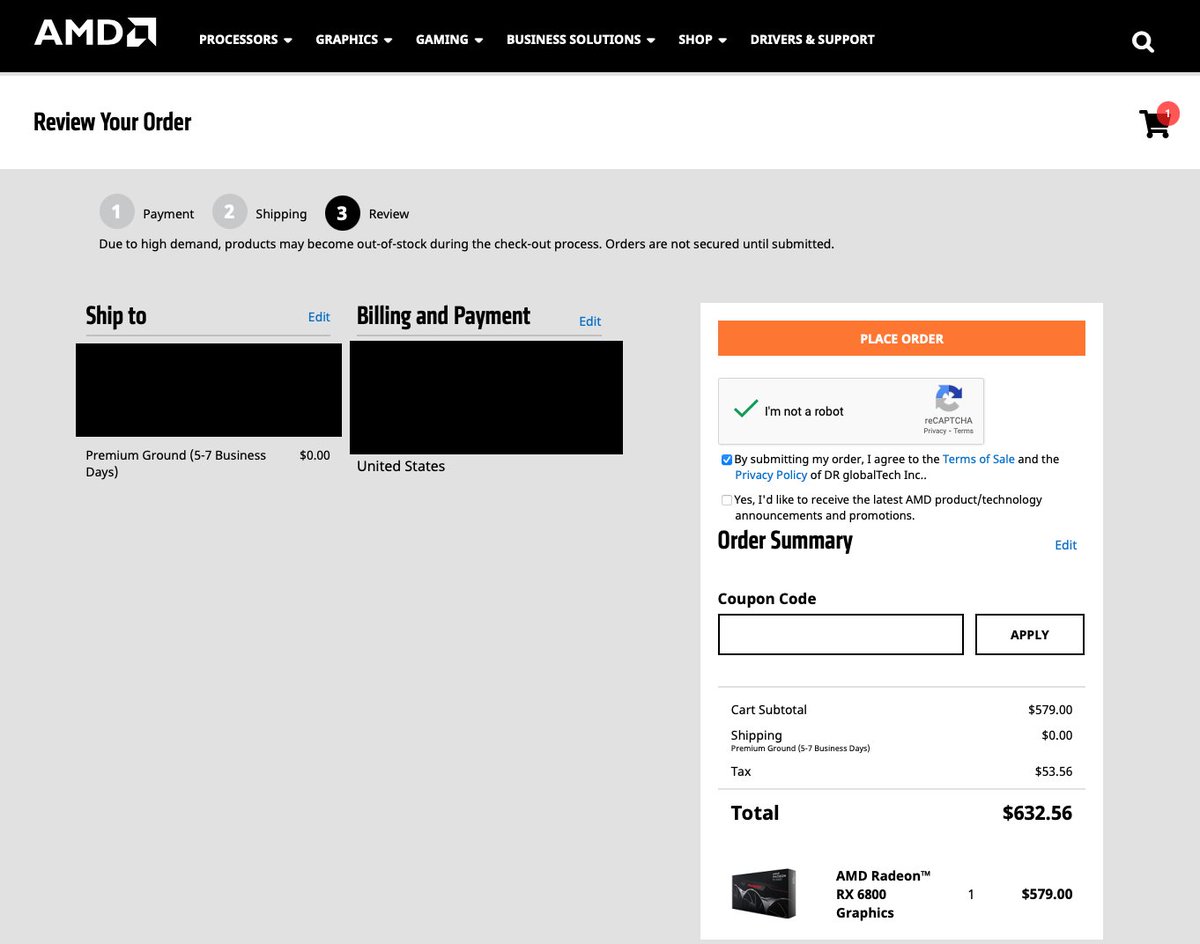Expand the Graphics menu
This screenshot has width=1200, height=944.
(353, 40)
